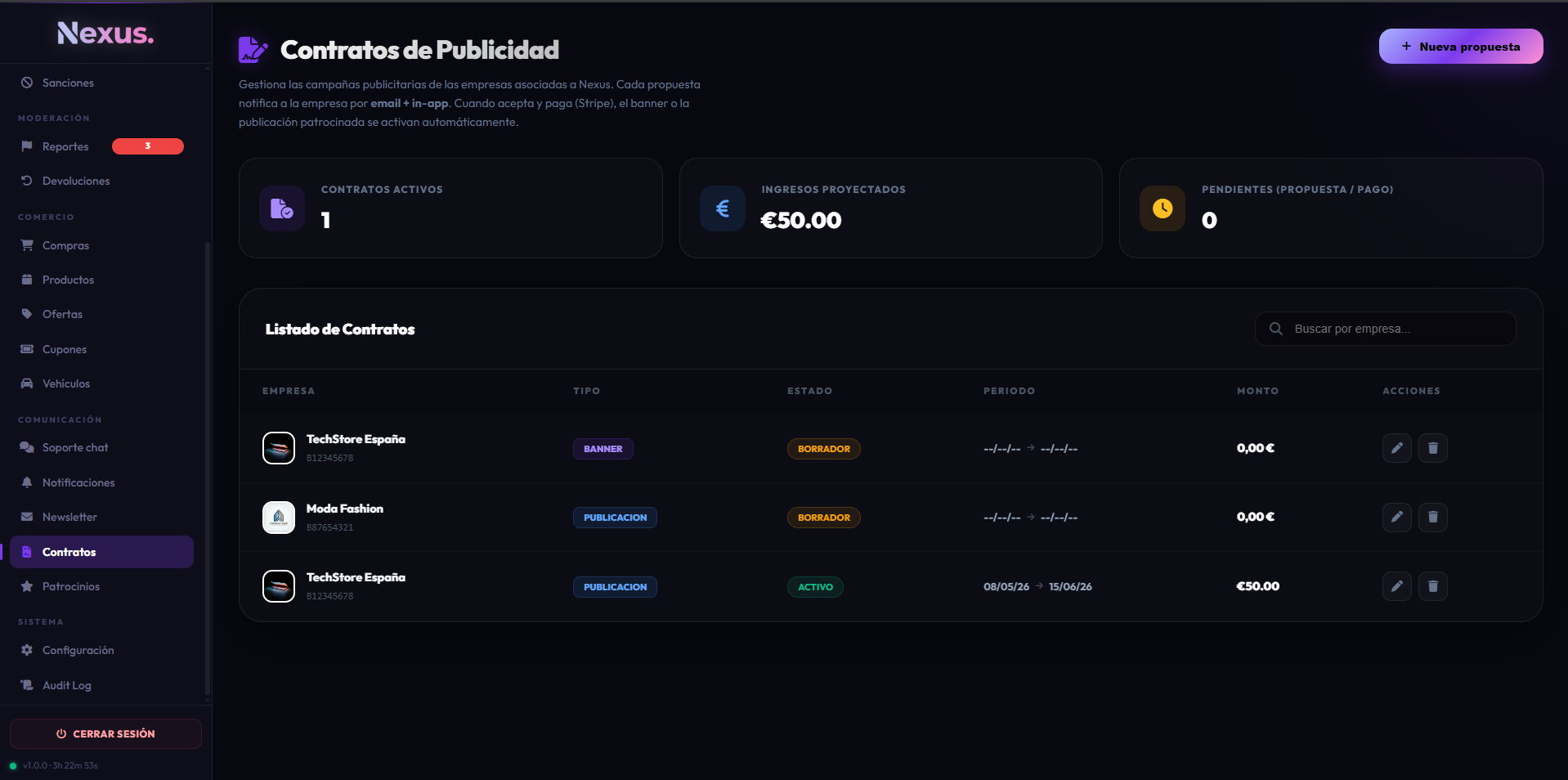The width and height of the screenshot is (1568, 780).
Task: Open the Compras section
Action: point(101,245)
